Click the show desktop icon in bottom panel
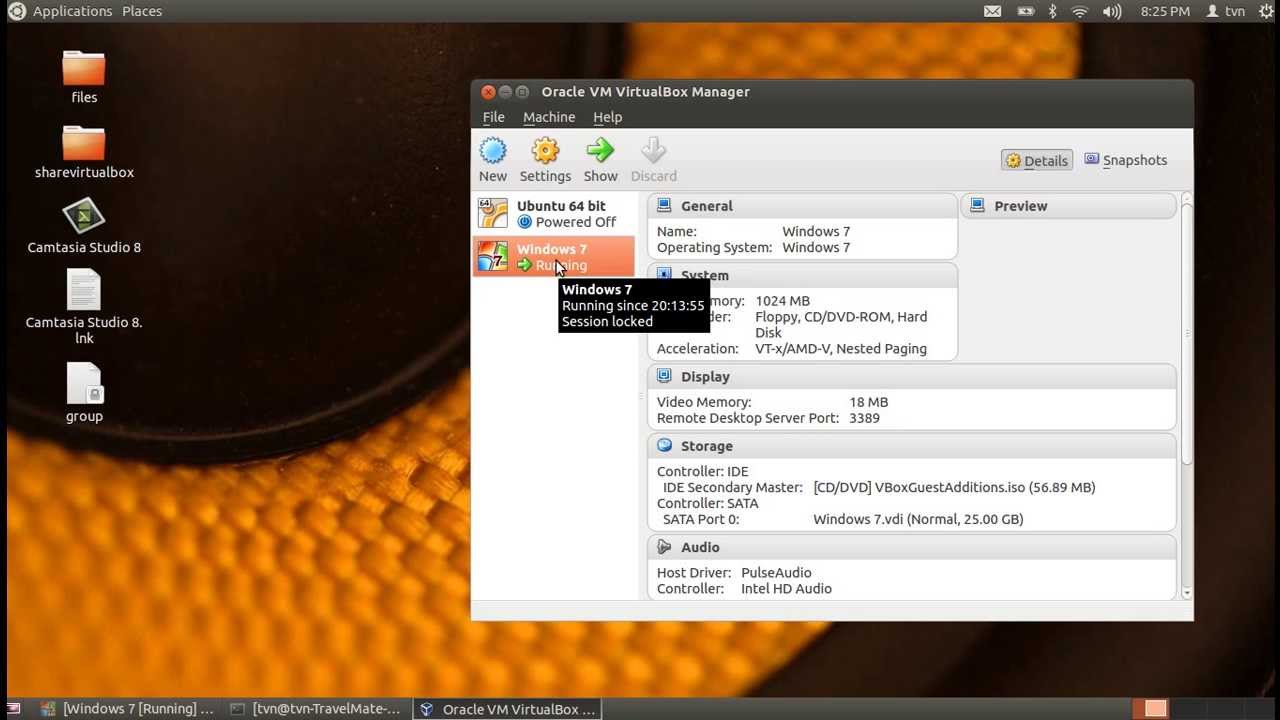Screen dimensions: 1280x720 click(14, 708)
